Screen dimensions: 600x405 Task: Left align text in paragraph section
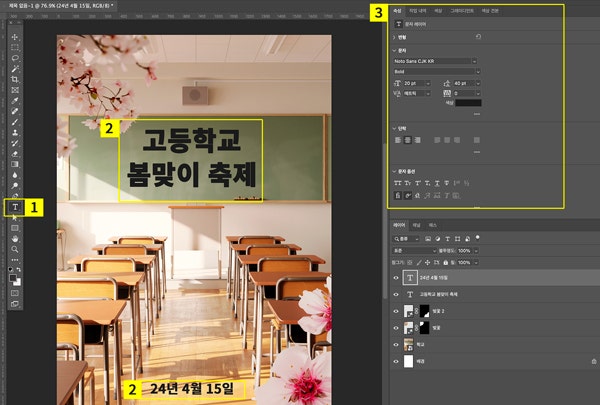pos(398,140)
